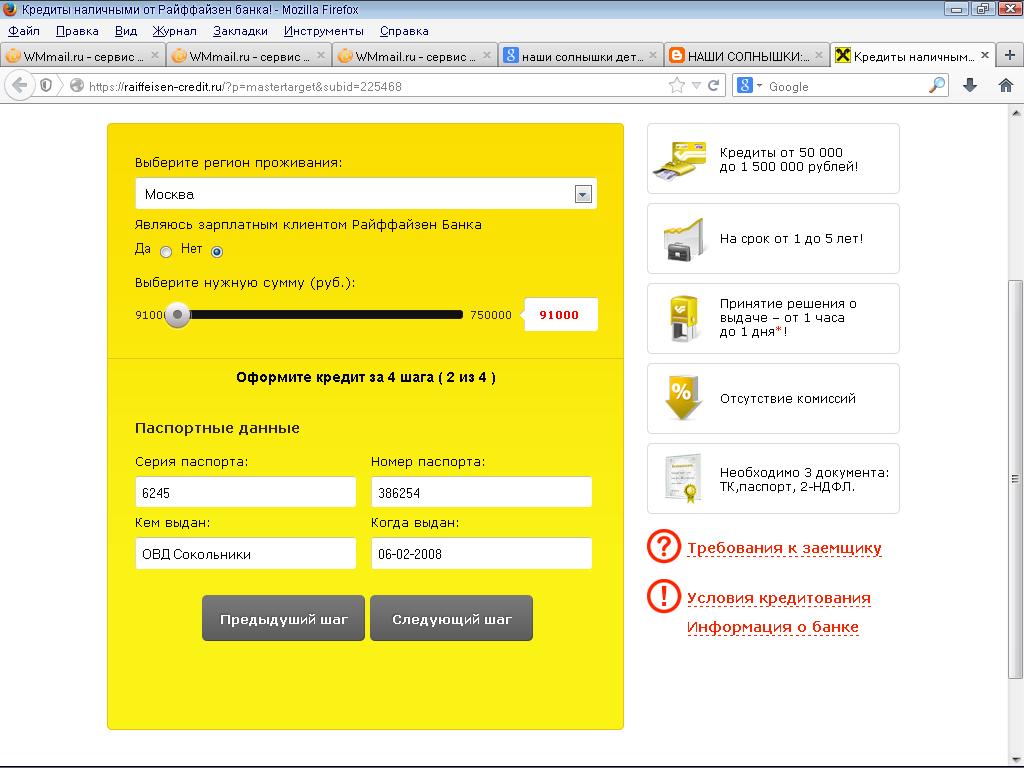
Task: Open 'Условия кредитования' link
Action: click(778, 598)
